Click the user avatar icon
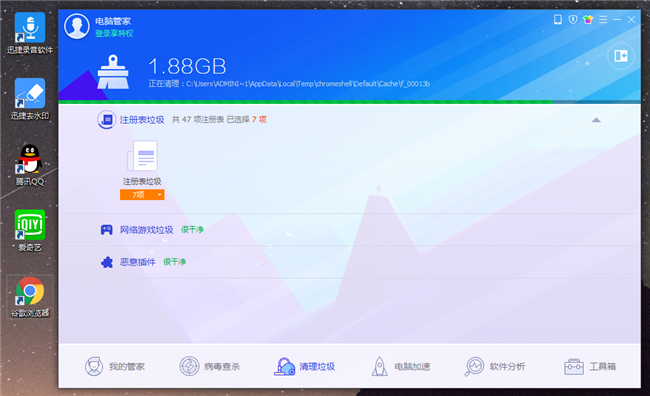650x396 pixels. click(77, 26)
